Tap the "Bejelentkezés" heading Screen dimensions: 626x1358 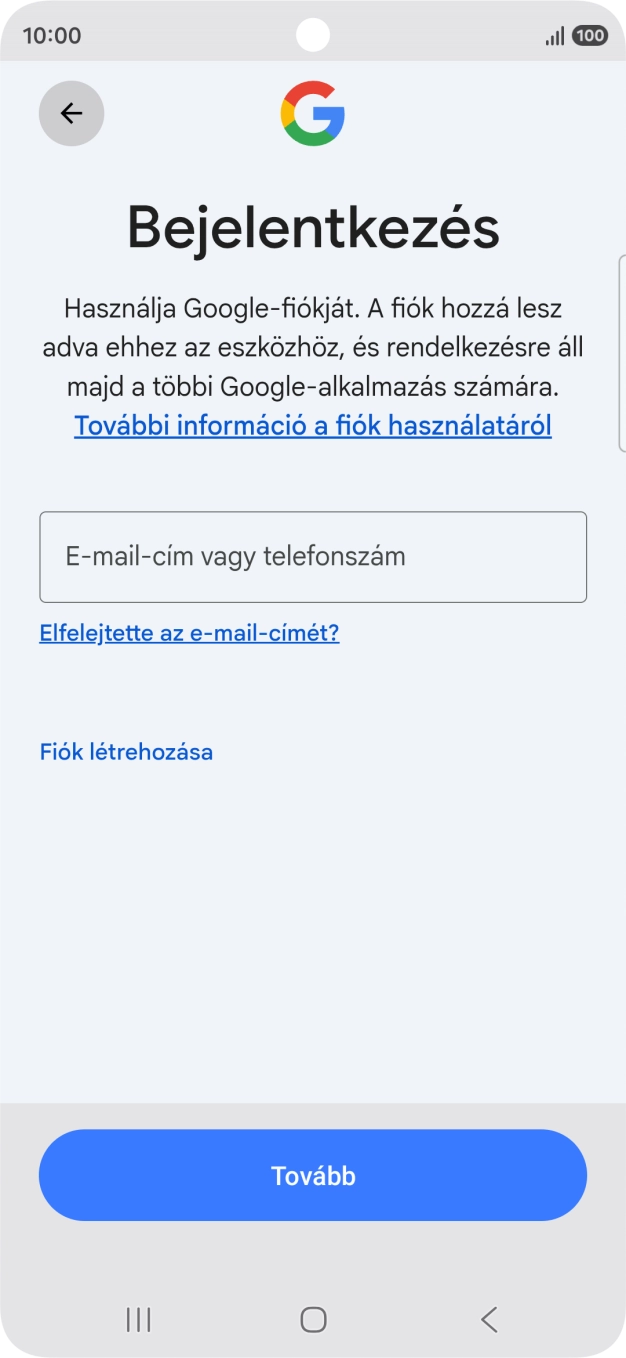313,228
